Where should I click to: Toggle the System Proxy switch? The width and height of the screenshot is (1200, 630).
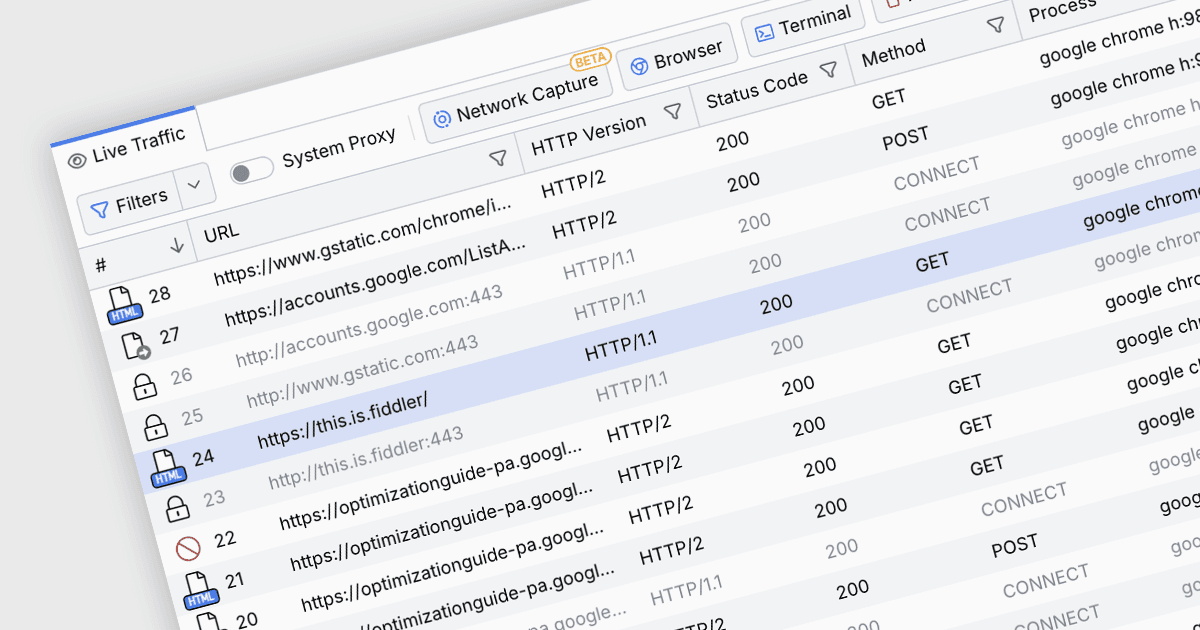tap(252, 170)
